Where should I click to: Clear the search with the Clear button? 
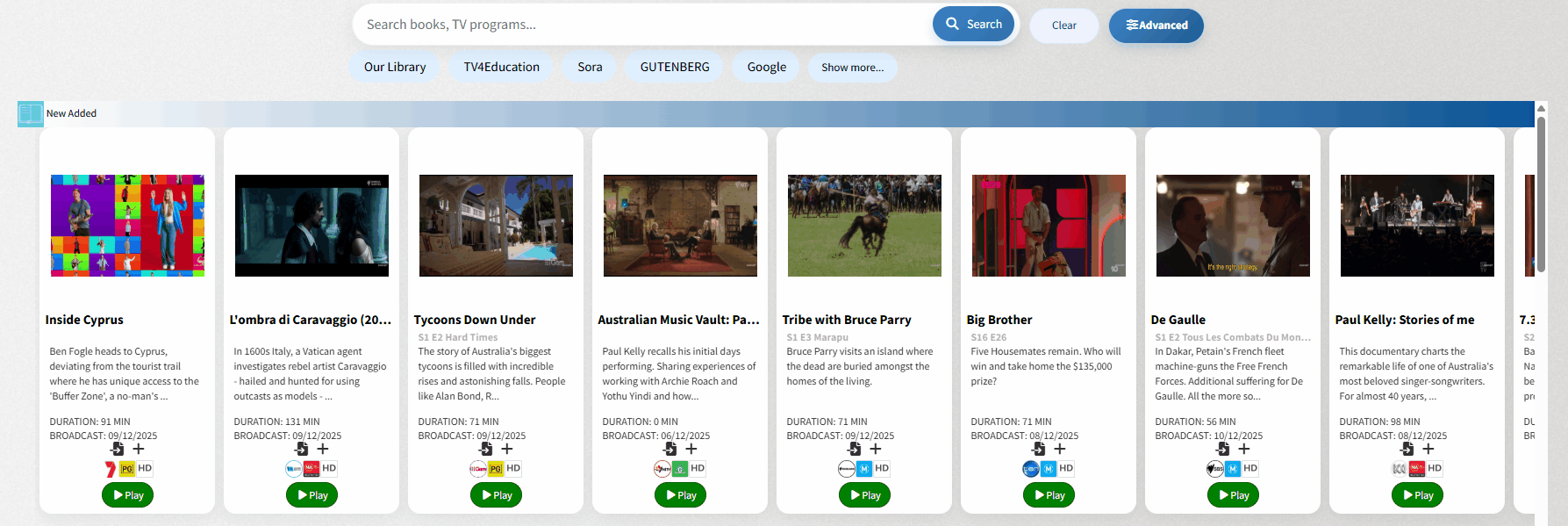(x=1063, y=25)
